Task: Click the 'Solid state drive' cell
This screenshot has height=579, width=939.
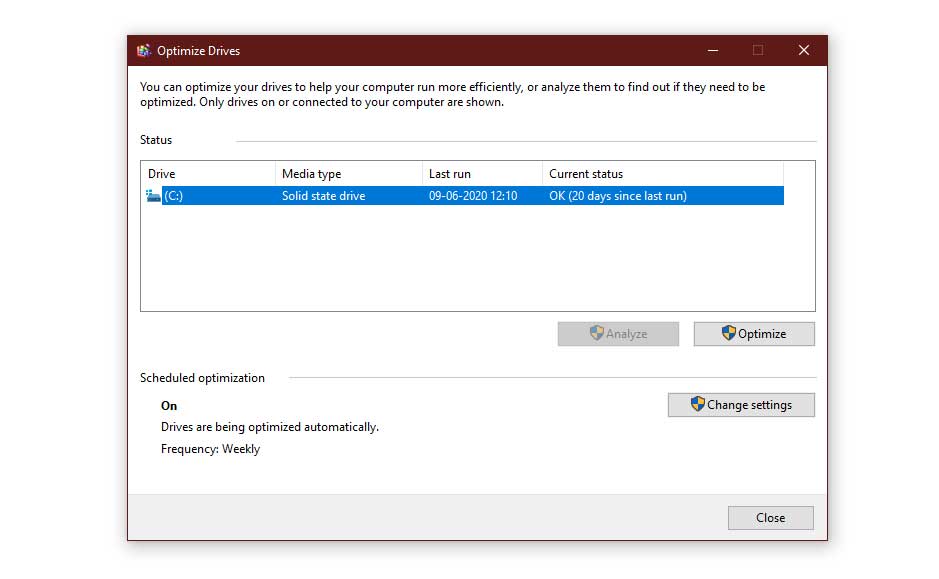Action: click(x=323, y=196)
